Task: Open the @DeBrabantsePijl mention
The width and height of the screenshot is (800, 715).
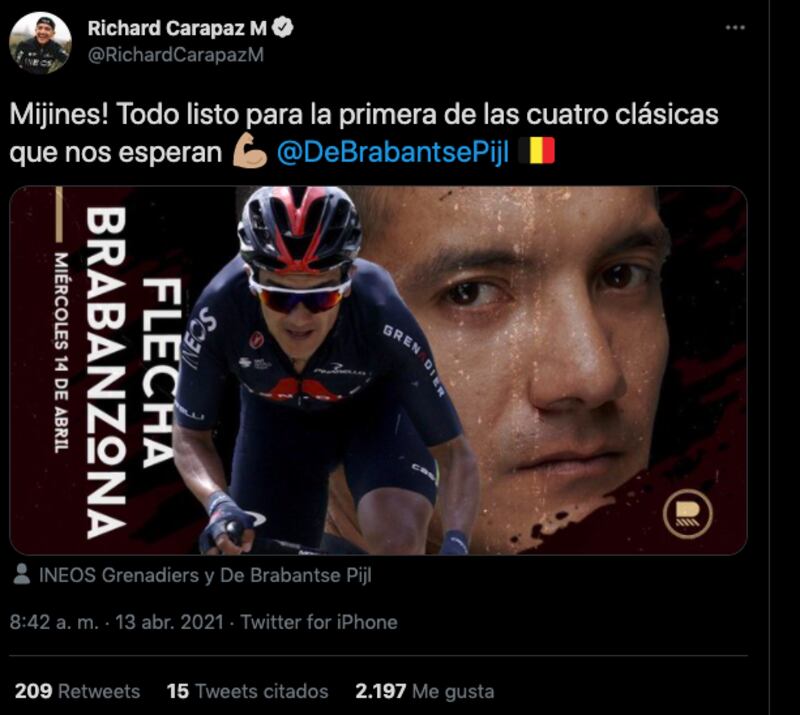Action: click(393, 152)
